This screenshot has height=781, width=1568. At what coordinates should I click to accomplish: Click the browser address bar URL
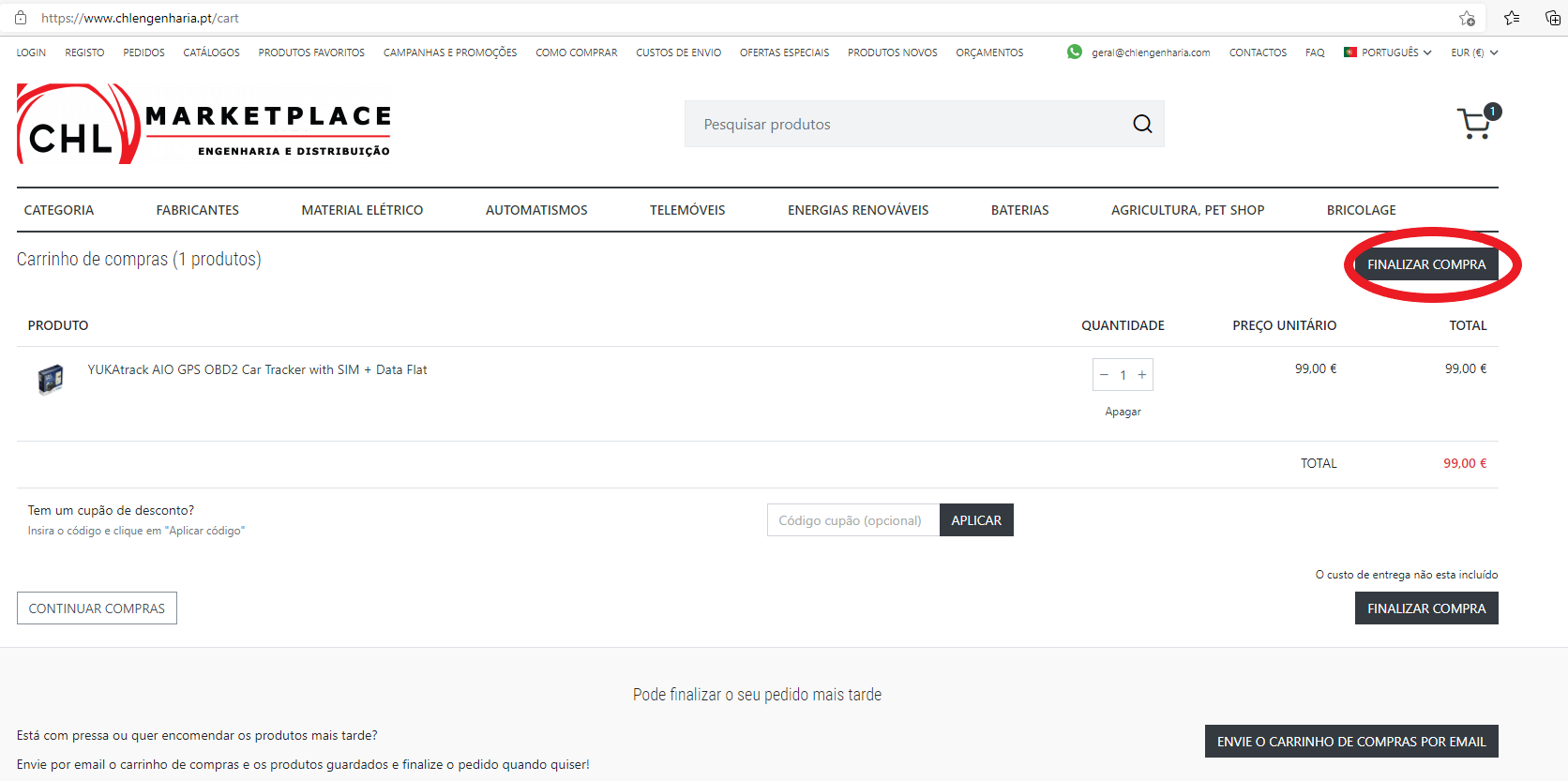click(x=140, y=18)
